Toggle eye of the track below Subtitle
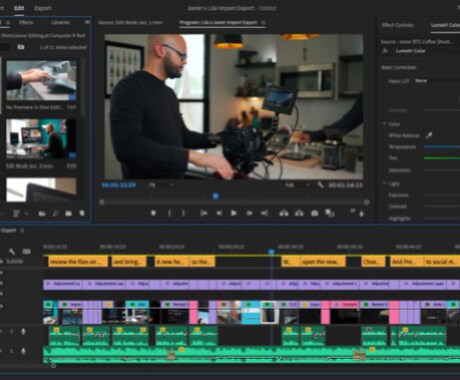This screenshot has height=380, width=460. coord(1,273)
